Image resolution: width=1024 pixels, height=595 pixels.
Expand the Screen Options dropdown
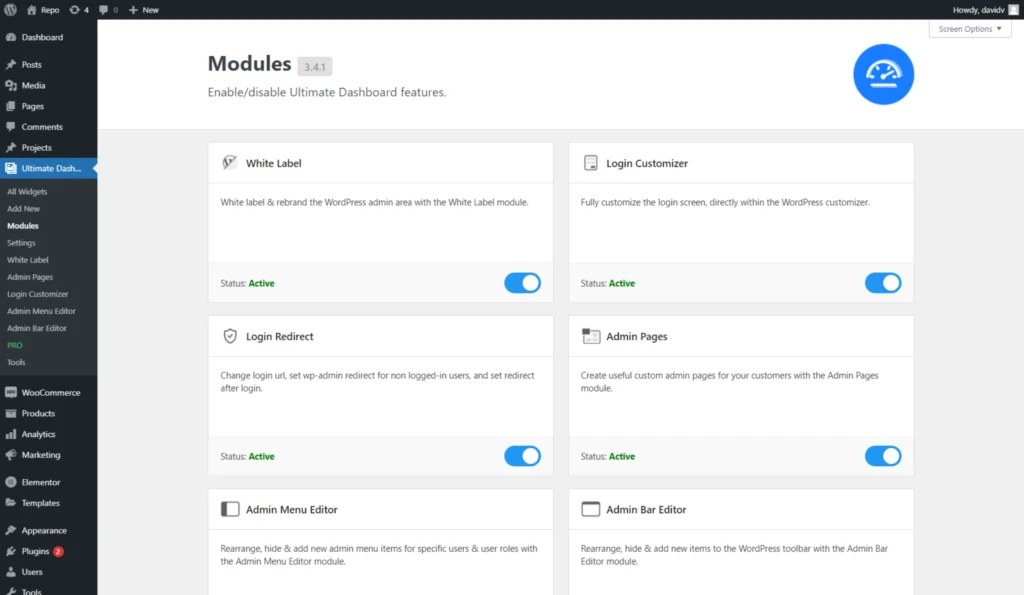(x=969, y=29)
